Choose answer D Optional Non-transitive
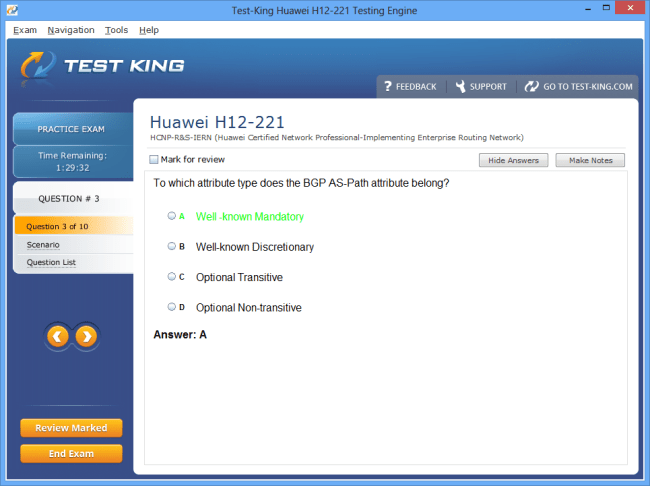Screen dimensions: 650x486 172,307
